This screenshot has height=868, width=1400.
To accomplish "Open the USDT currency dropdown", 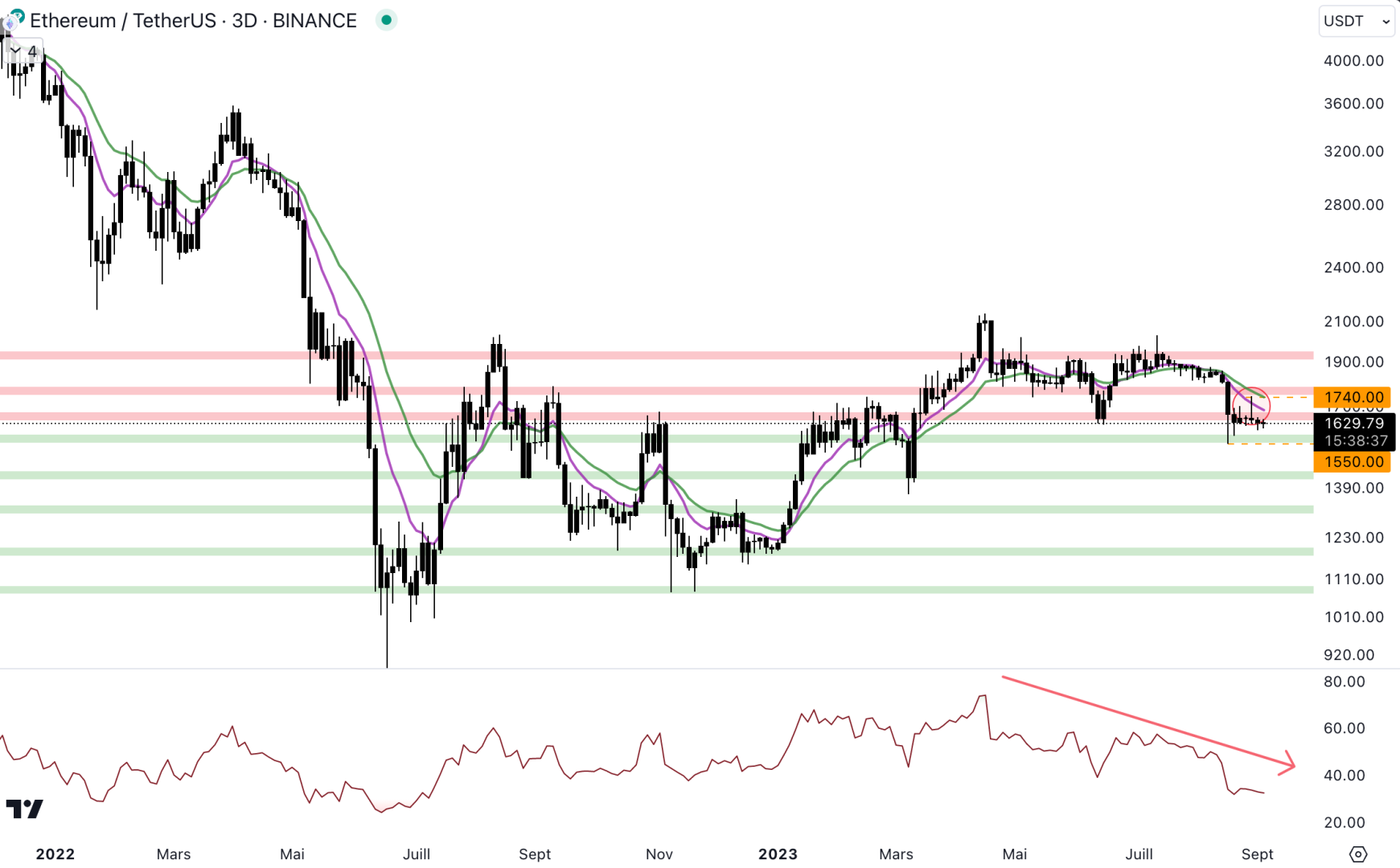I will click(1357, 21).
